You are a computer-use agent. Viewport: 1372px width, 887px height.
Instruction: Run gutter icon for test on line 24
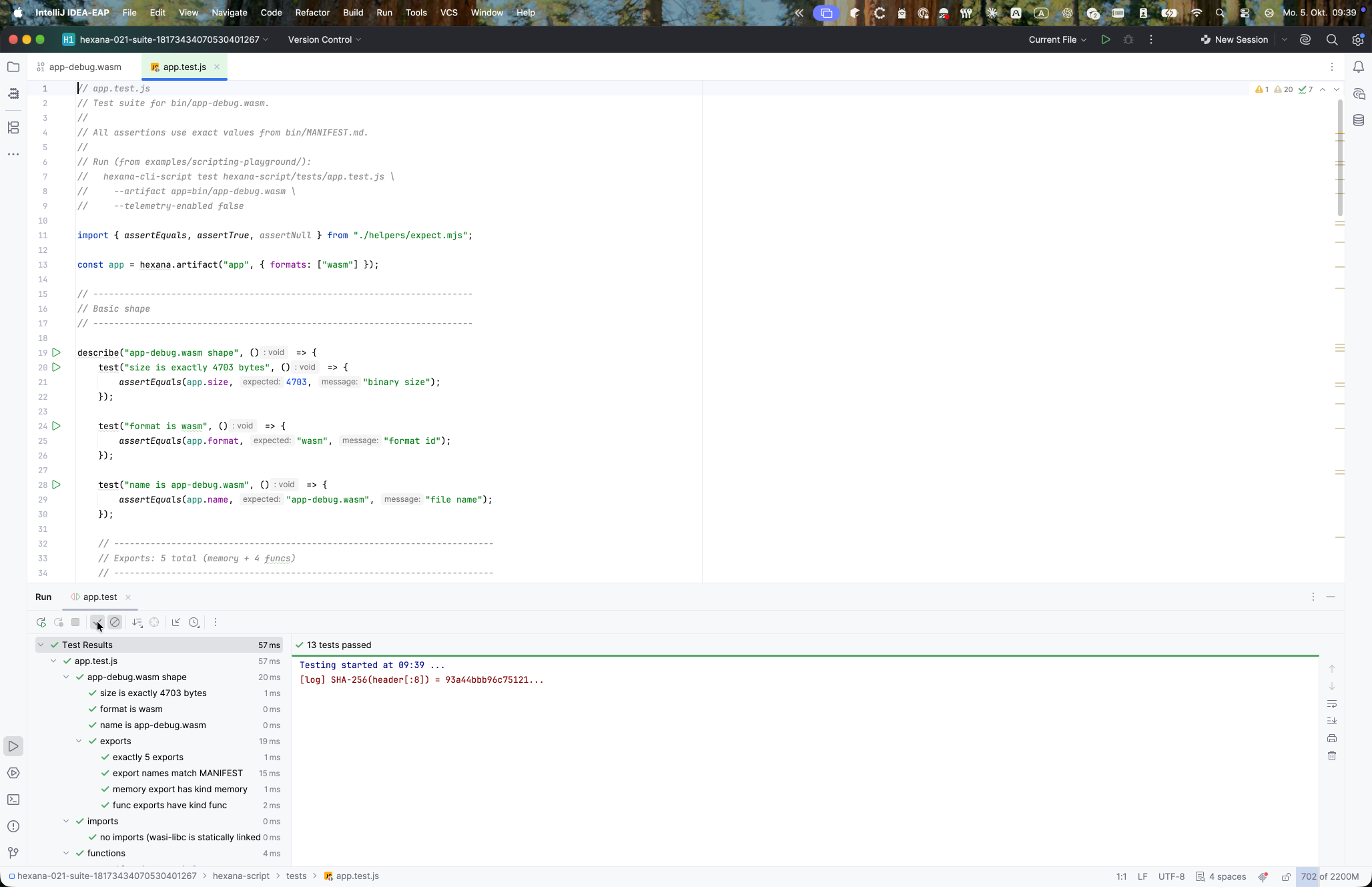pos(57,426)
